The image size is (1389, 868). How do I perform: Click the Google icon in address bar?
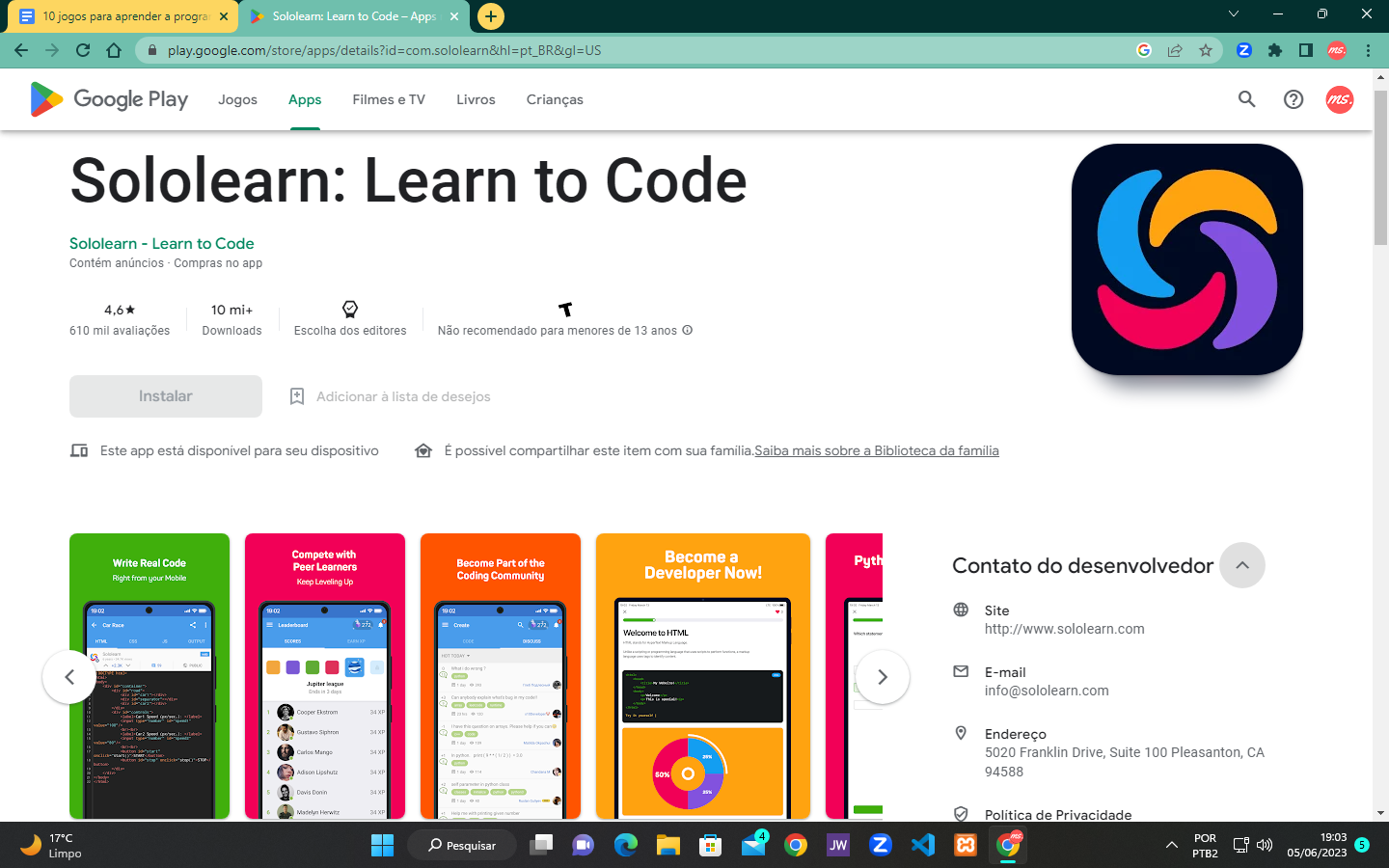pos(1144,50)
